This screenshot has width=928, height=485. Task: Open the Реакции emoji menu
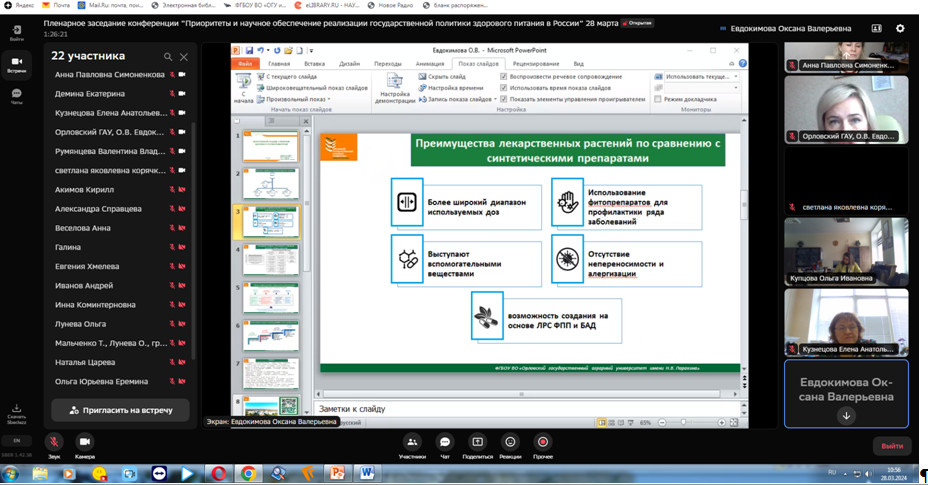510,442
